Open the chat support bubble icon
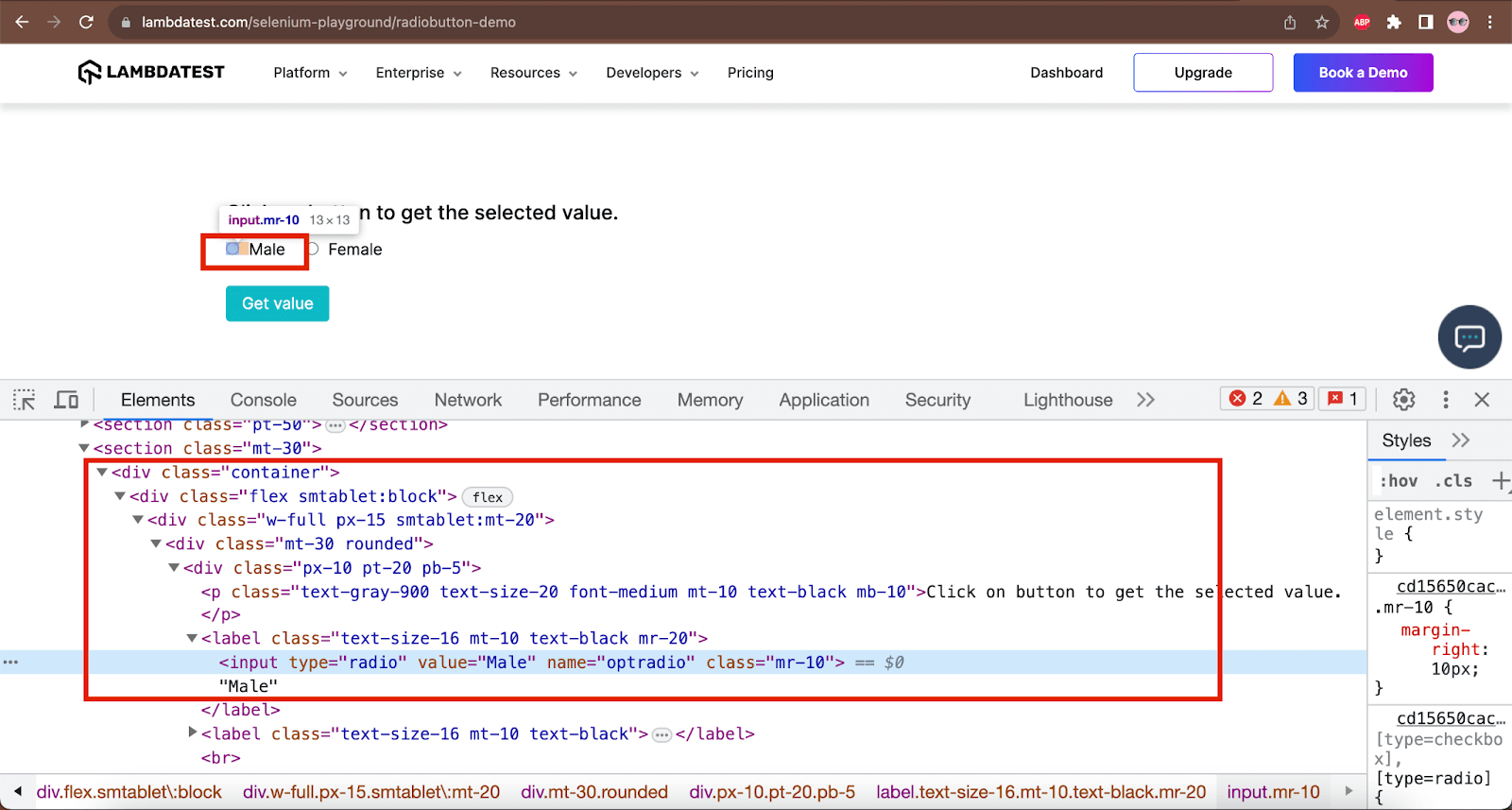Screen dimensions: 1512x810 (x=1469, y=337)
